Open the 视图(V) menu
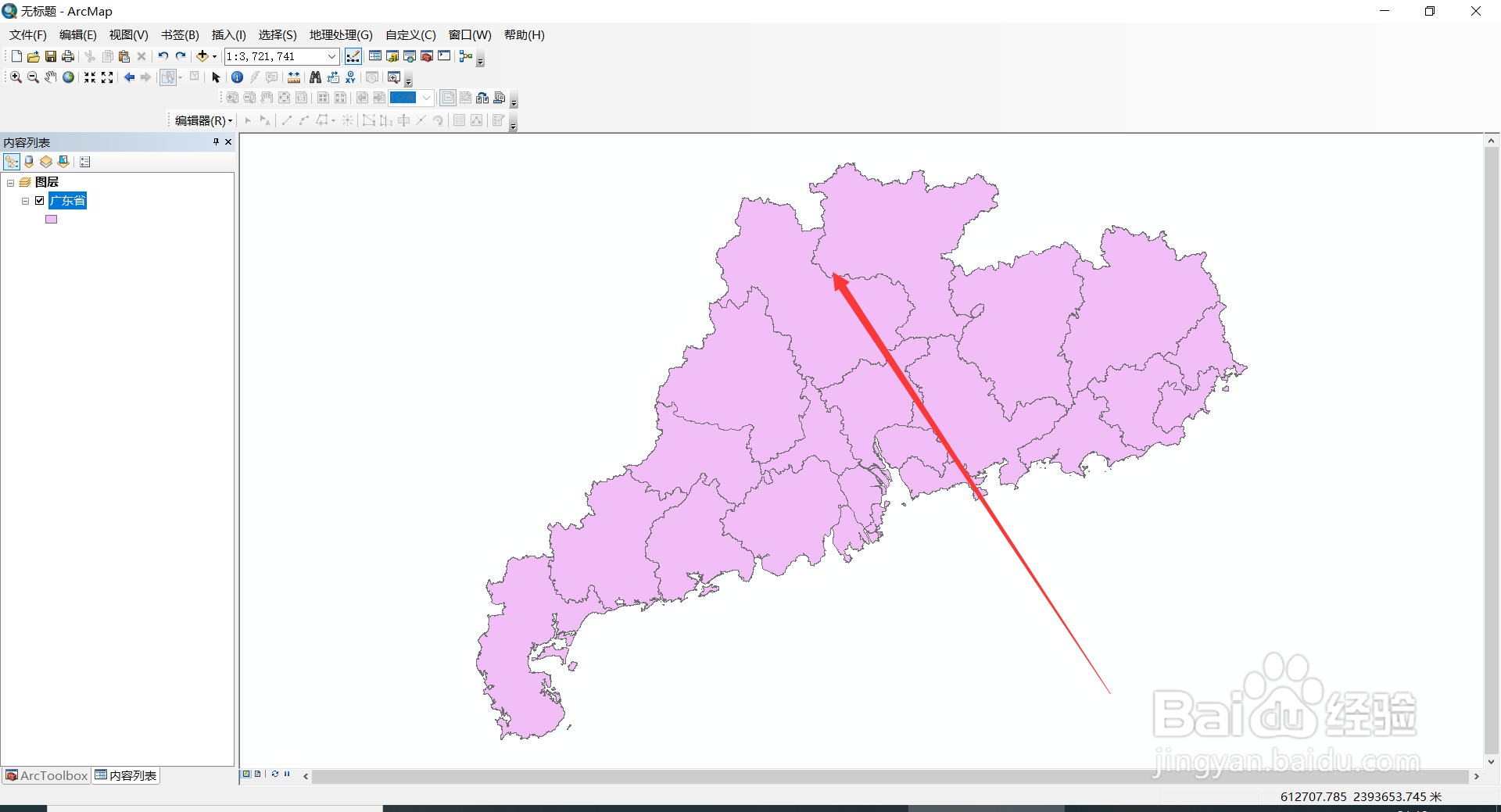 [x=128, y=35]
